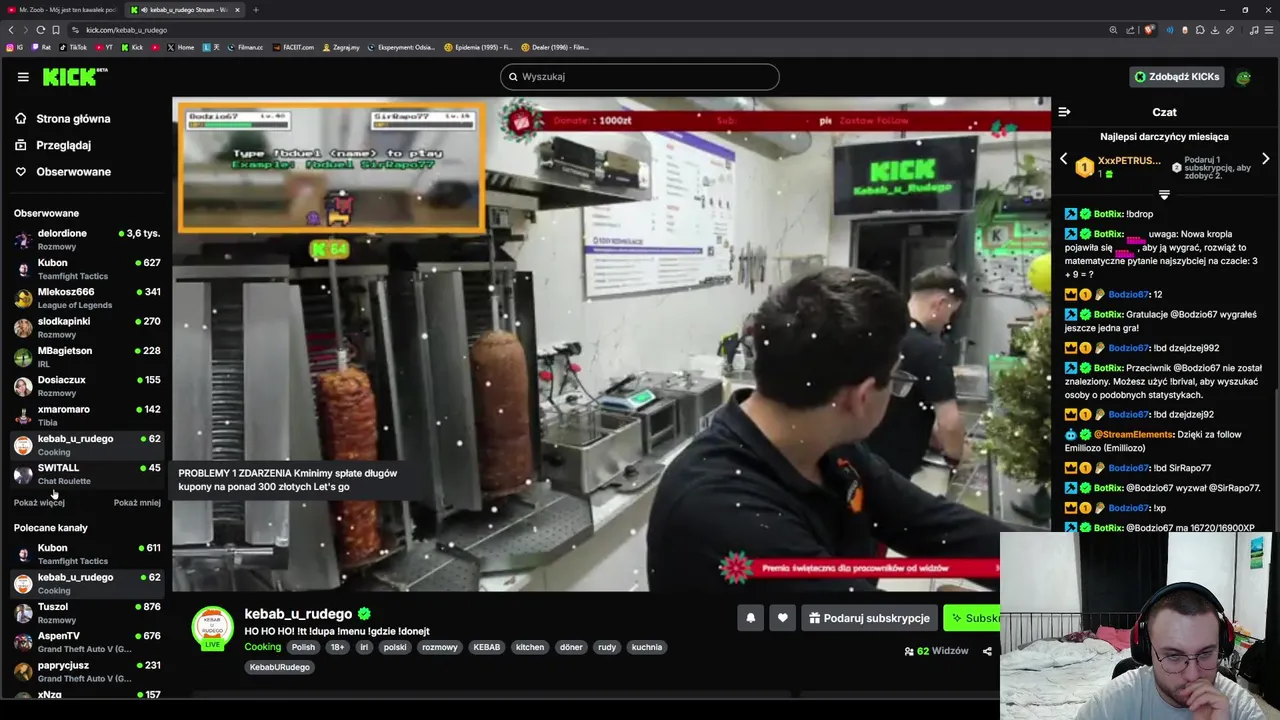Open delordione channel in followed list

pos(87,239)
